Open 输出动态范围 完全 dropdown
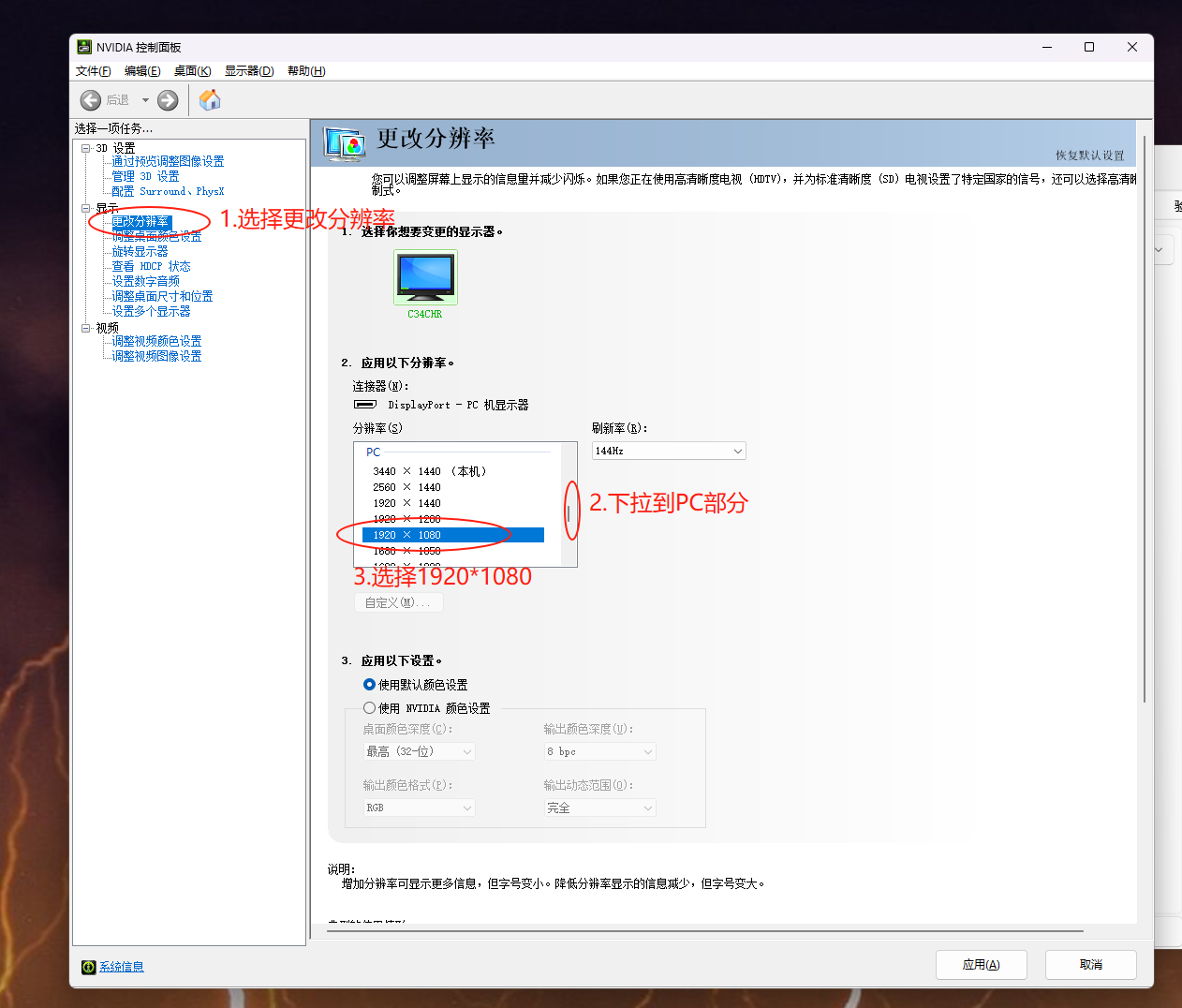The image size is (1182, 1008). (600, 808)
